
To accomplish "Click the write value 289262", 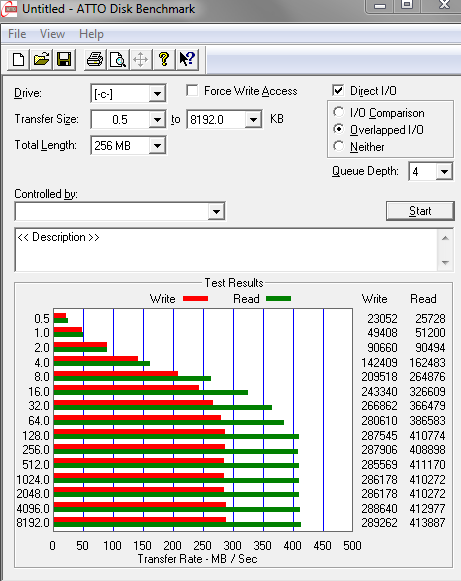I will pyautogui.click(x=379, y=523).
